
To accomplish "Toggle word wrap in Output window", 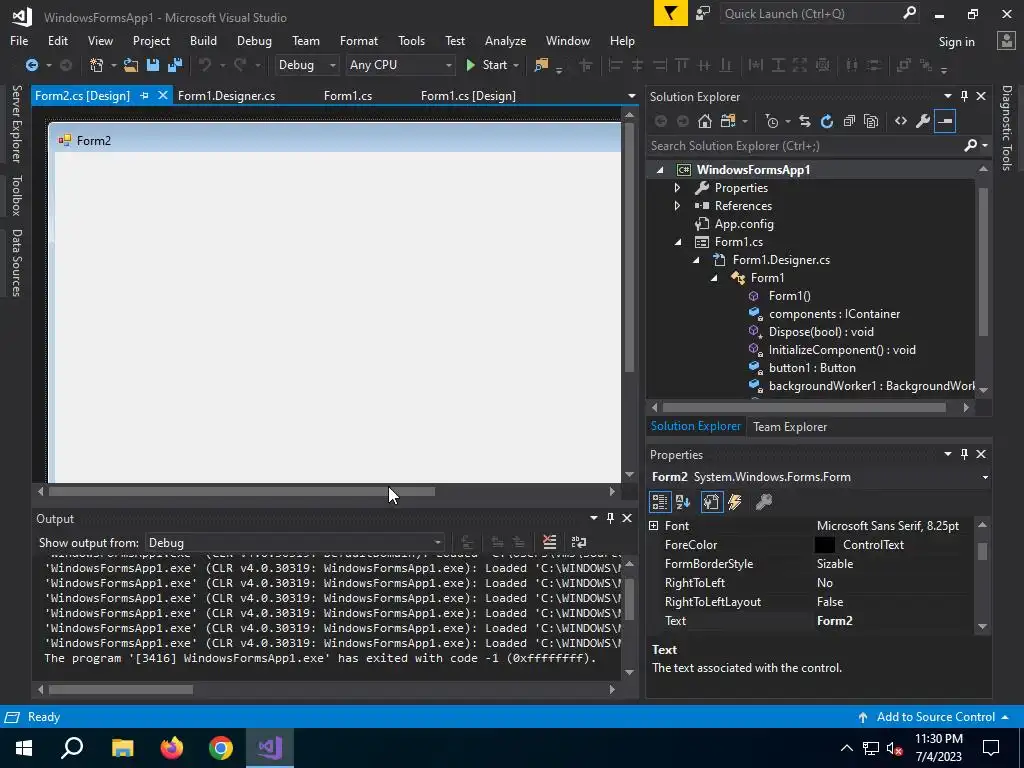I will pyautogui.click(x=579, y=542).
